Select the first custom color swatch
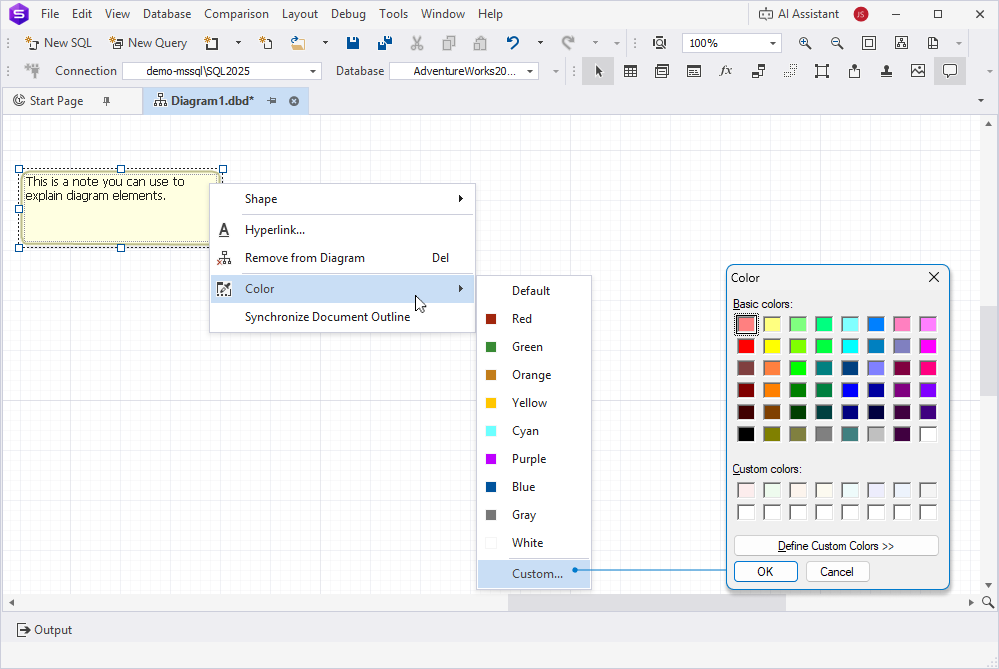The image size is (999, 669). [746, 490]
